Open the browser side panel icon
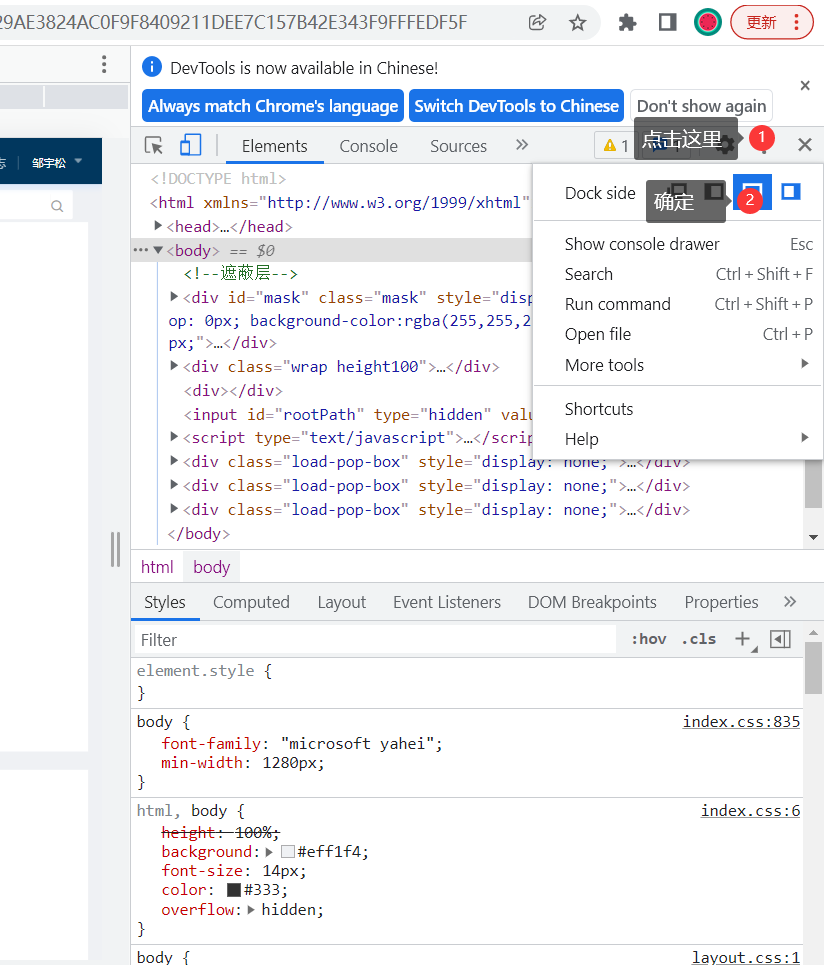This screenshot has width=824, height=965. [668, 22]
